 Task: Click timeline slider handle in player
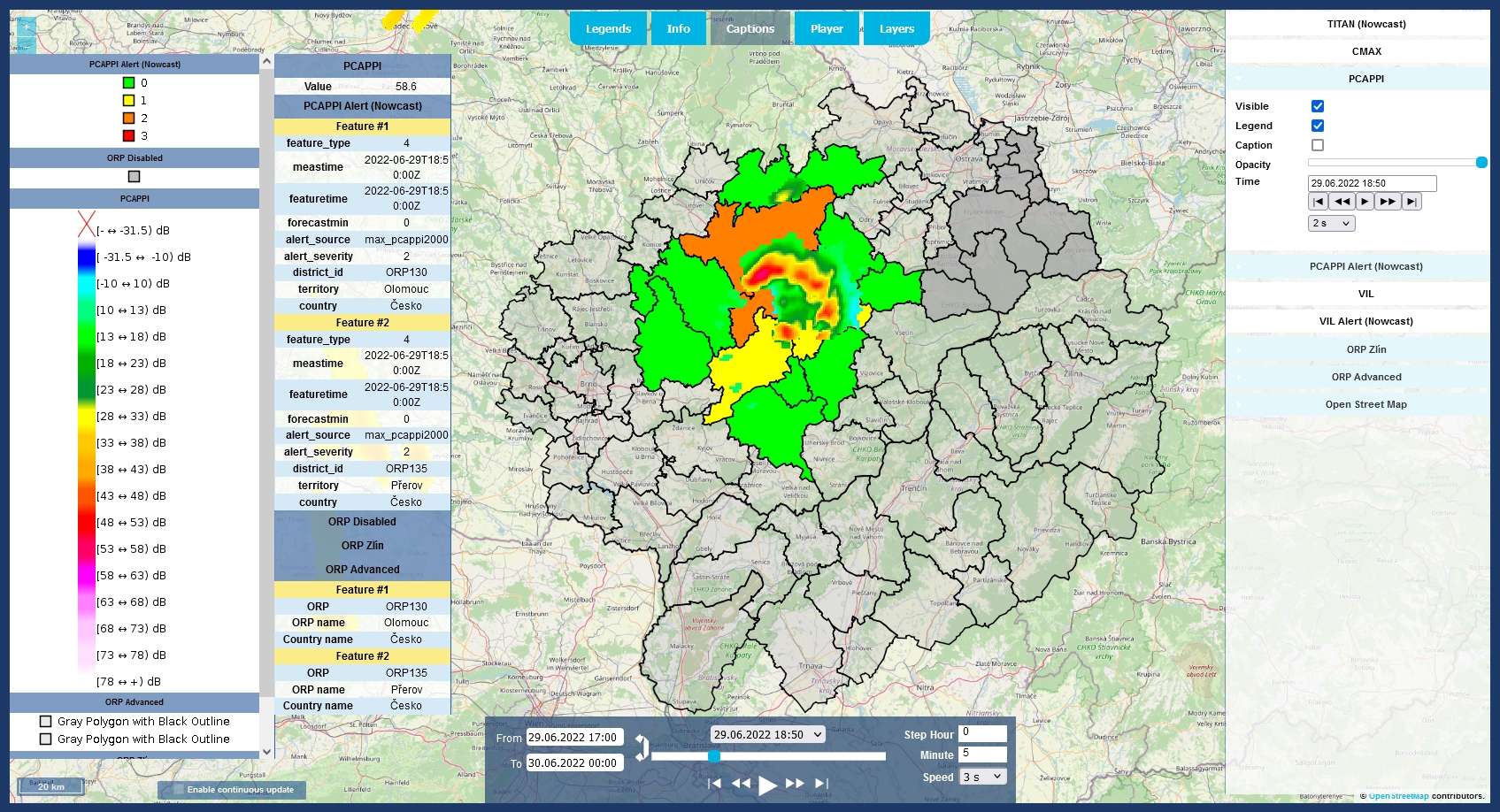(713, 756)
